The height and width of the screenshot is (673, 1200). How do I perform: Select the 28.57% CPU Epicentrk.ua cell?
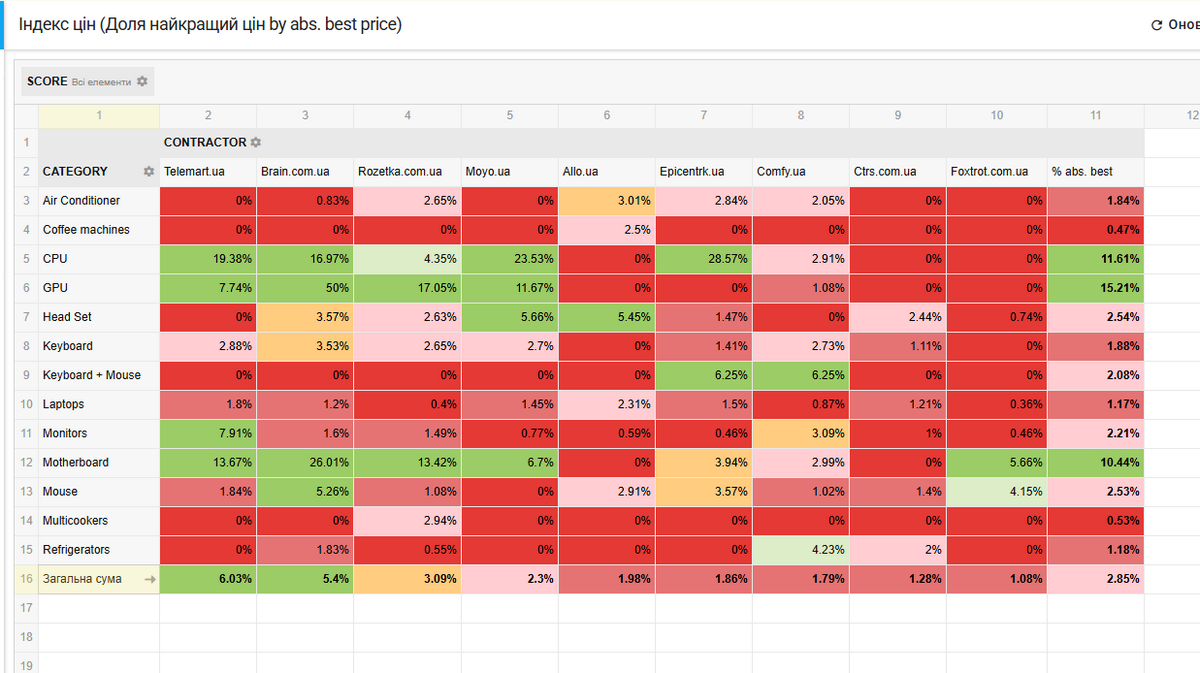click(703, 258)
